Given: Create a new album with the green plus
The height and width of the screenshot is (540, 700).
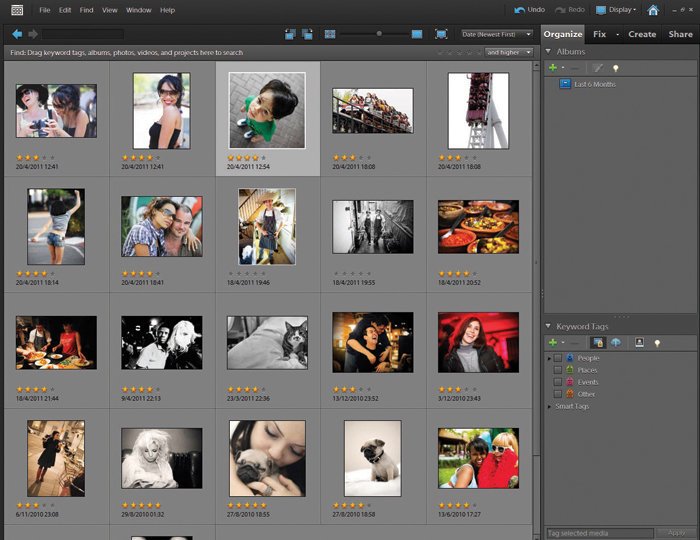Looking at the screenshot, I should (553, 68).
